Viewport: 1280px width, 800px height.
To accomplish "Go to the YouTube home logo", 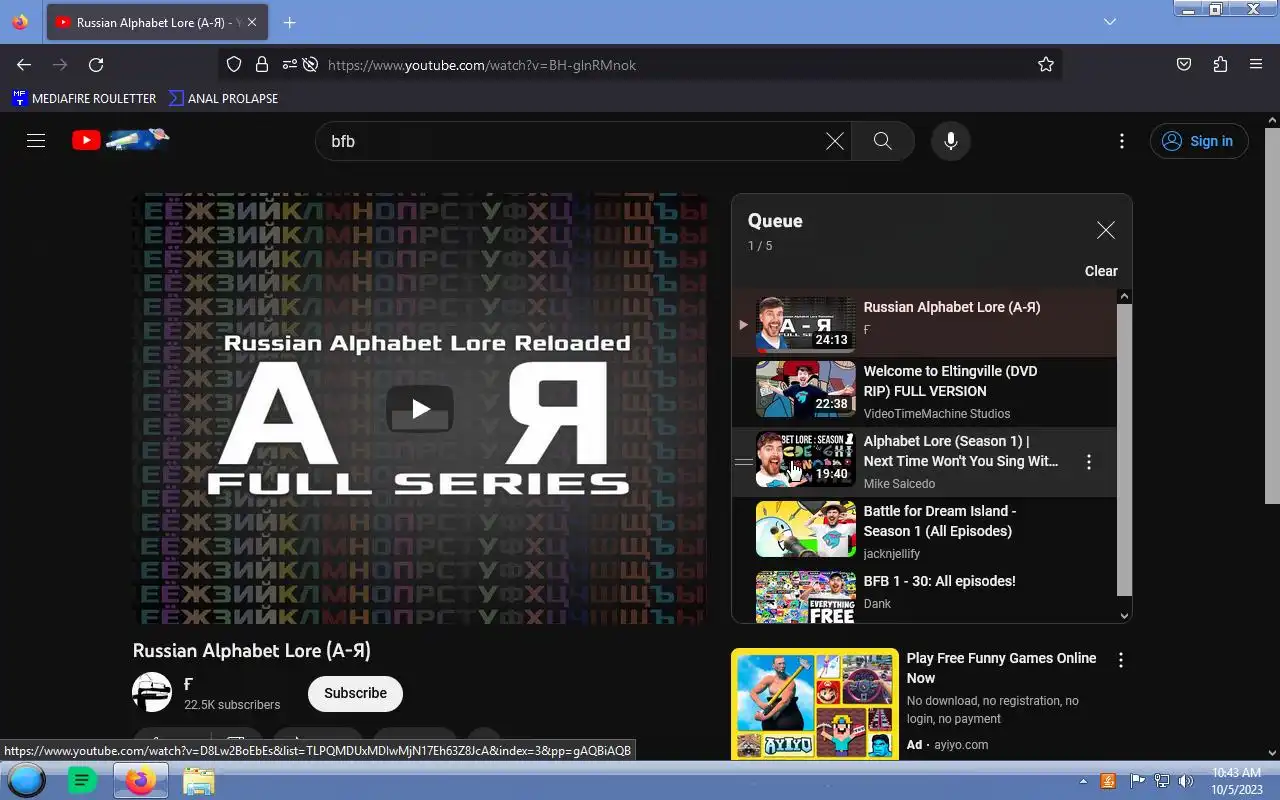I will coord(120,140).
